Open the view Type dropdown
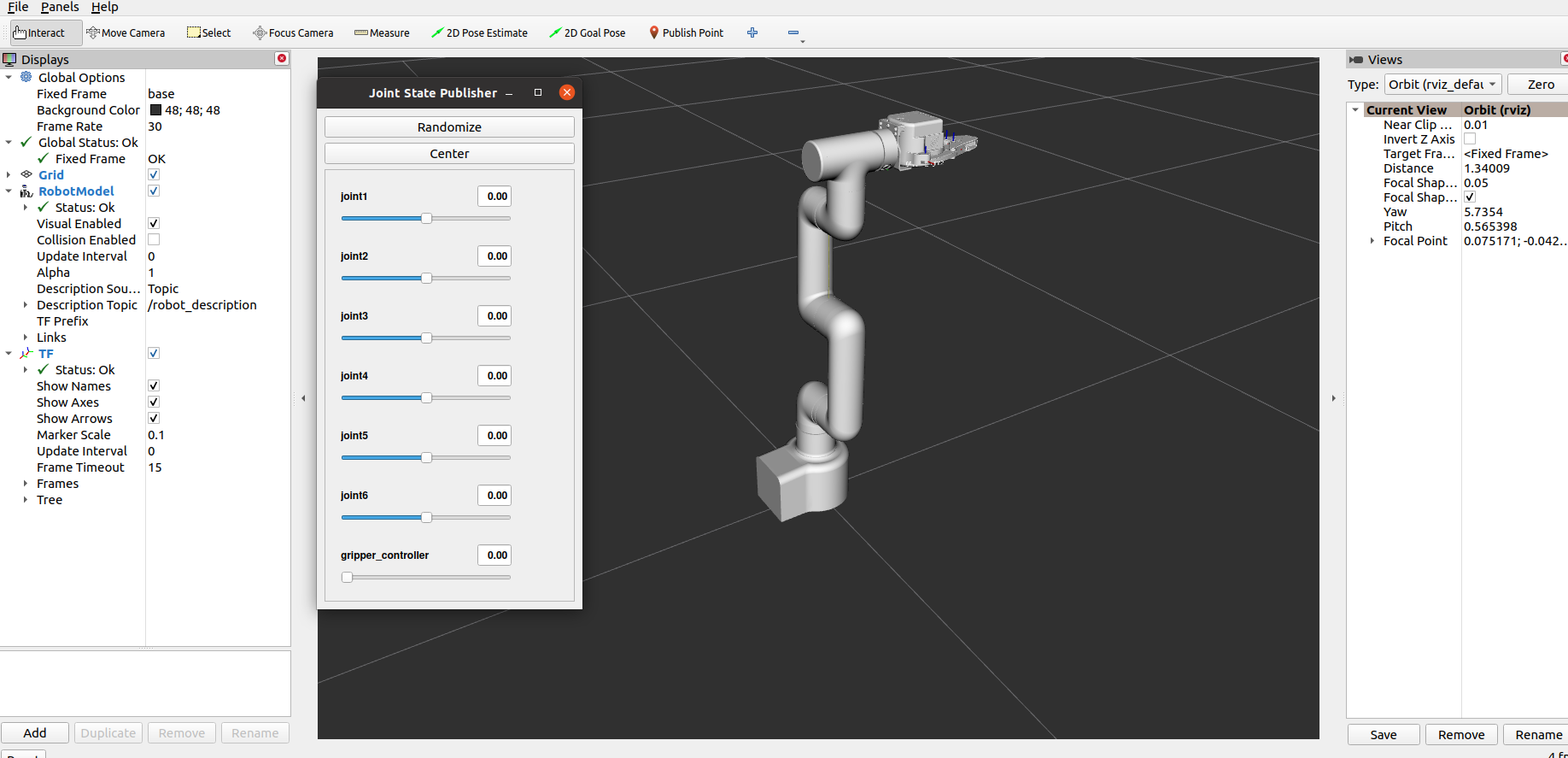Screen dimensions: 1568x758 coord(1442,85)
